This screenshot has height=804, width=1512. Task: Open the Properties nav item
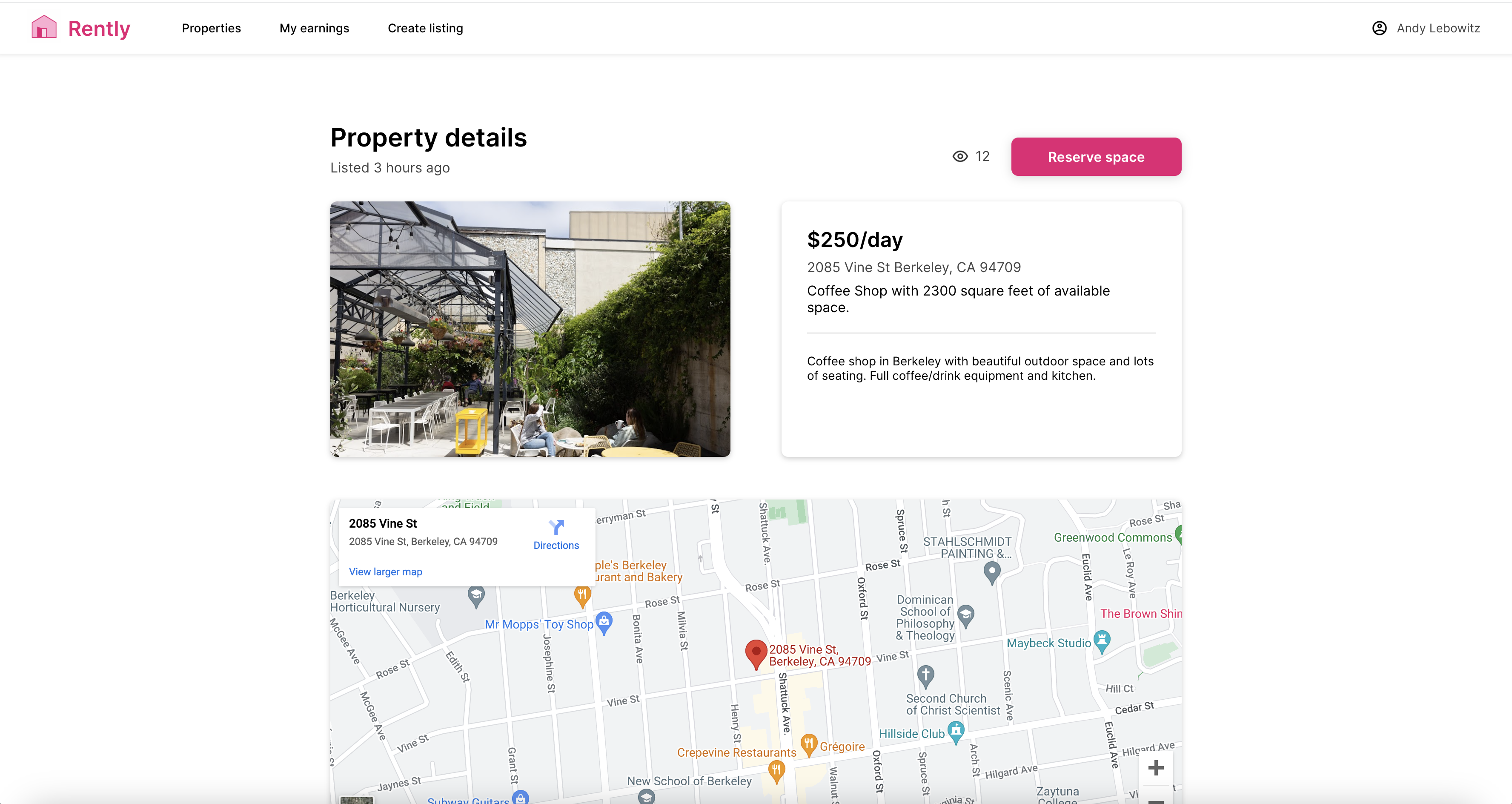211,28
